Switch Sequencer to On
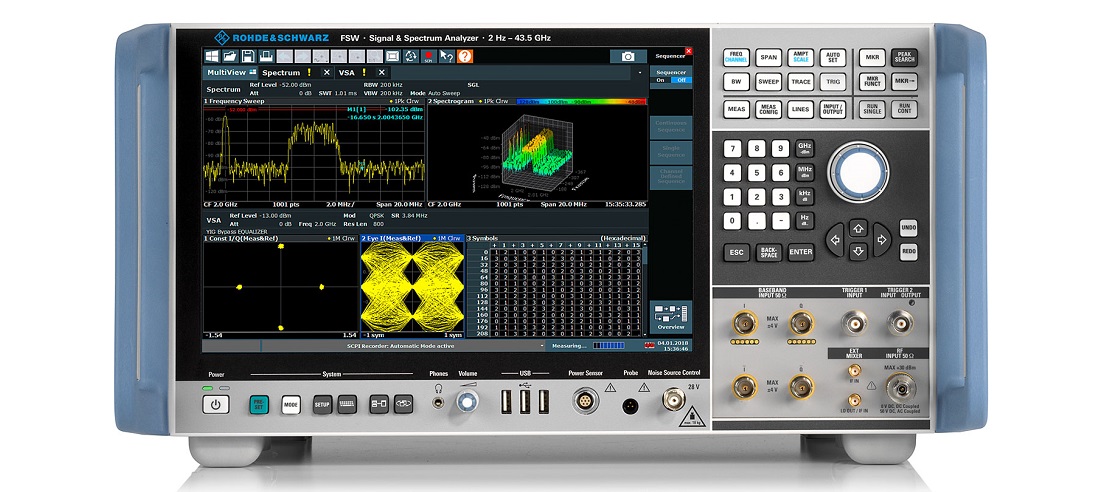This screenshot has width=1100, height=492. 660,80
